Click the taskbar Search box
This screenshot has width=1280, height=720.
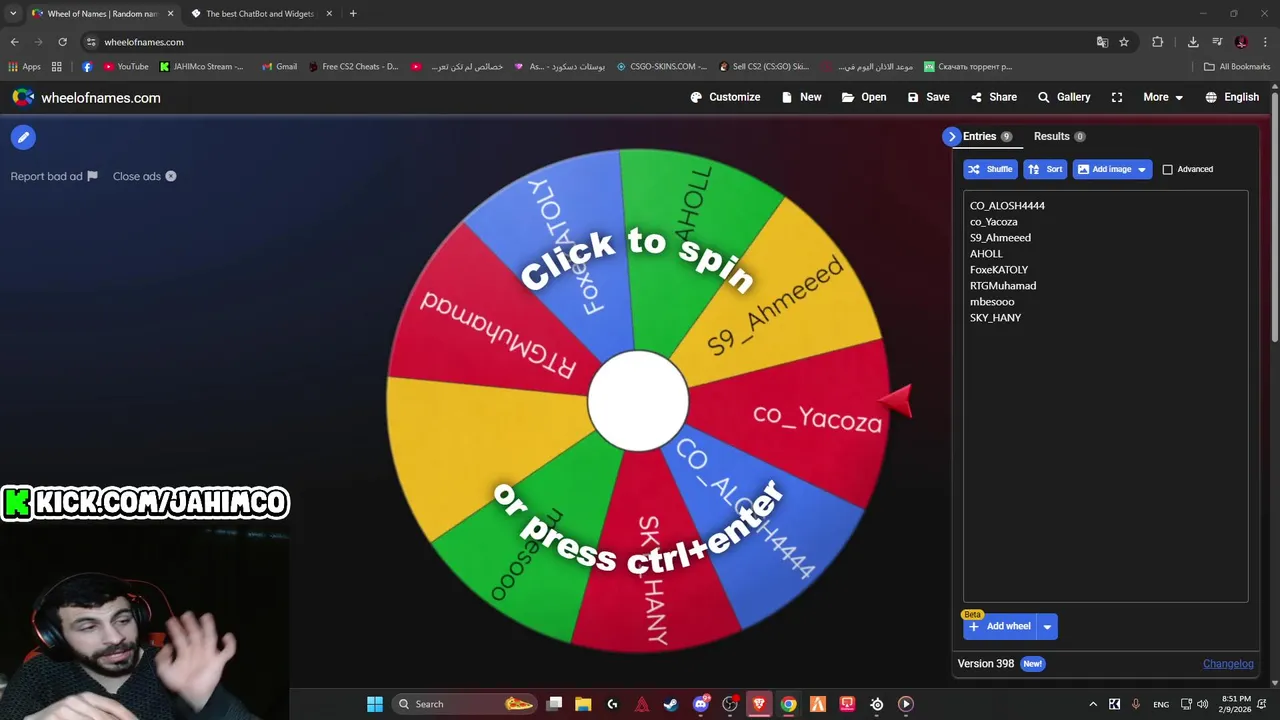(x=466, y=704)
